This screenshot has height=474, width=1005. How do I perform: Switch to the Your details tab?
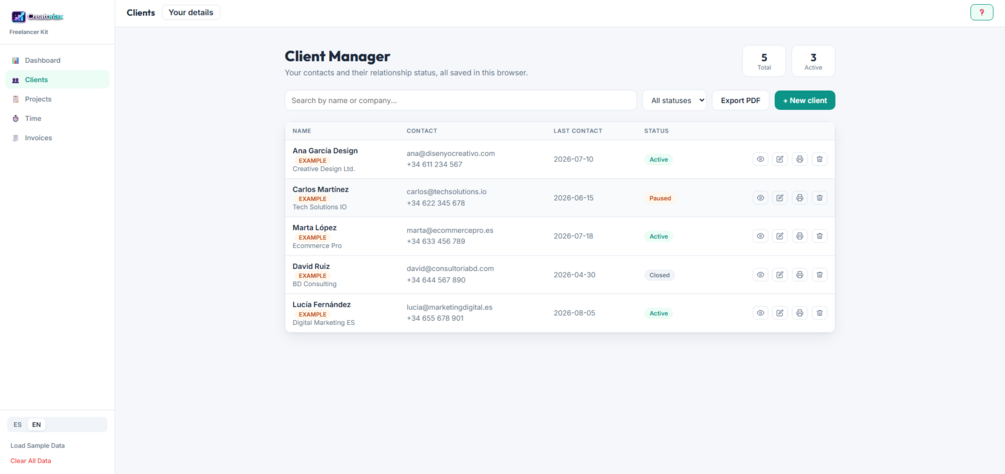pyautogui.click(x=191, y=12)
